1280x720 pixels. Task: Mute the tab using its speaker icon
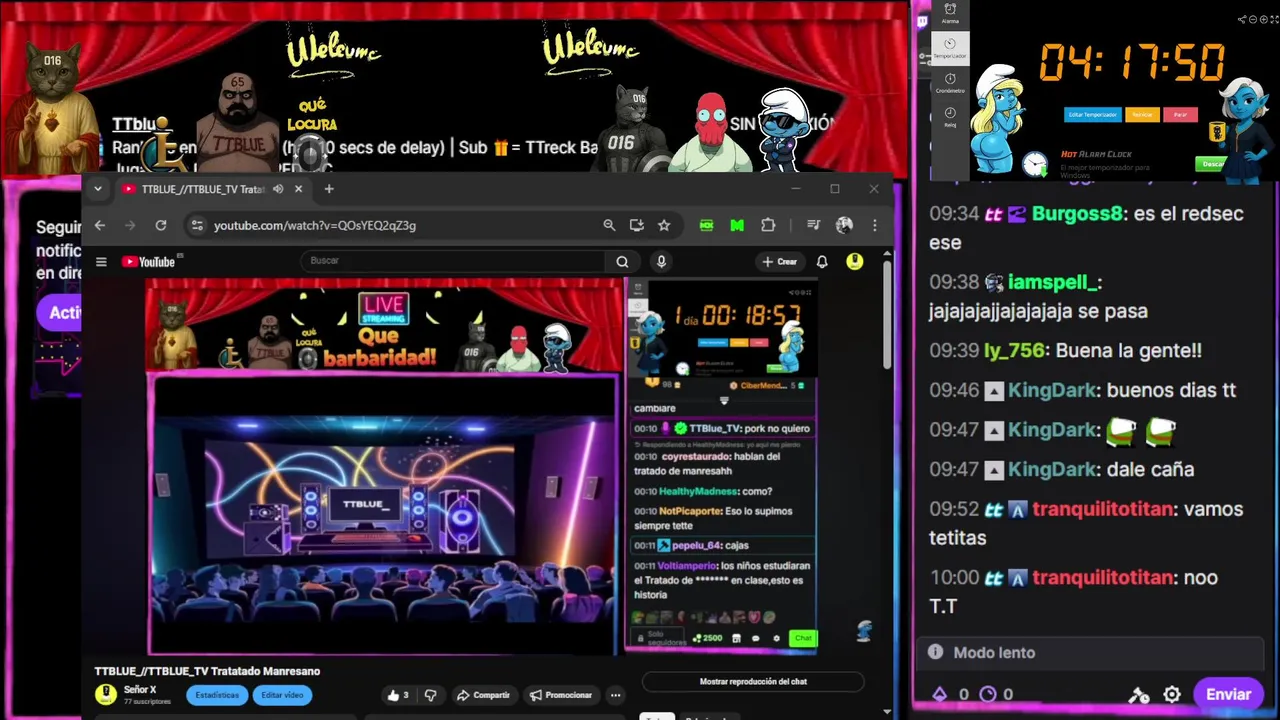tap(278, 189)
